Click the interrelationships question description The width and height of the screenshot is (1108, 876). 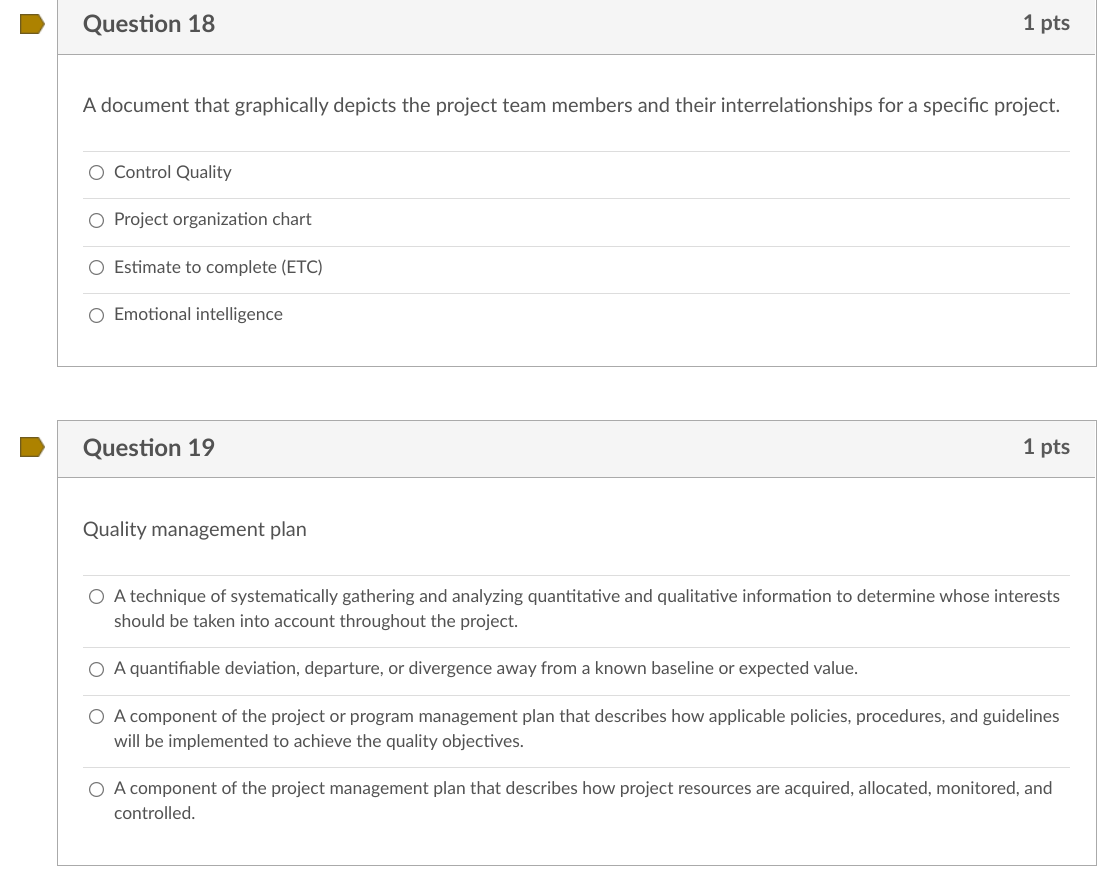coord(571,105)
